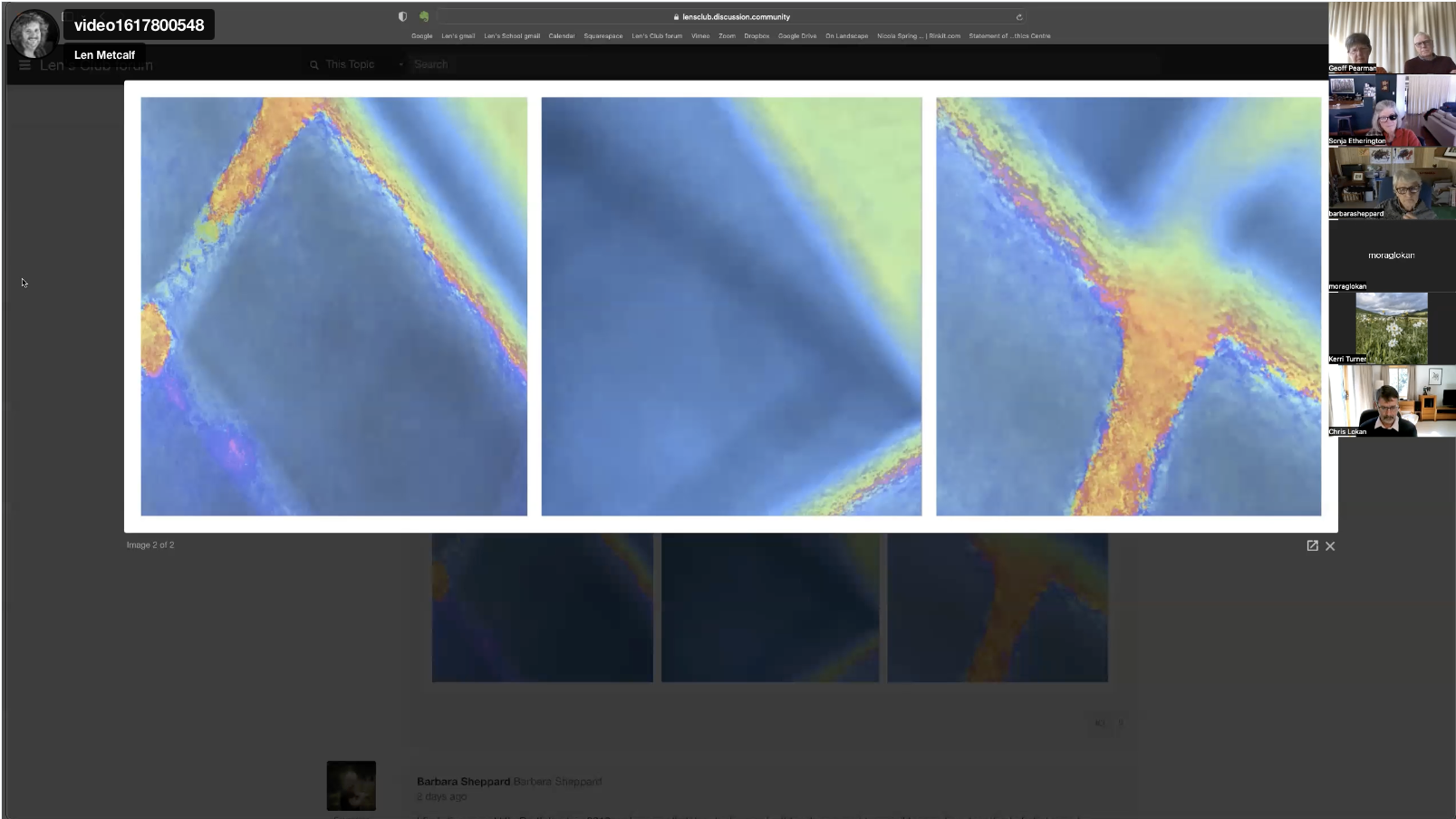Viewport: 1456px width, 819px height.
Task: Open the Nicola Spring Rinkit.com bookmark
Action: click(x=919, y=36)
